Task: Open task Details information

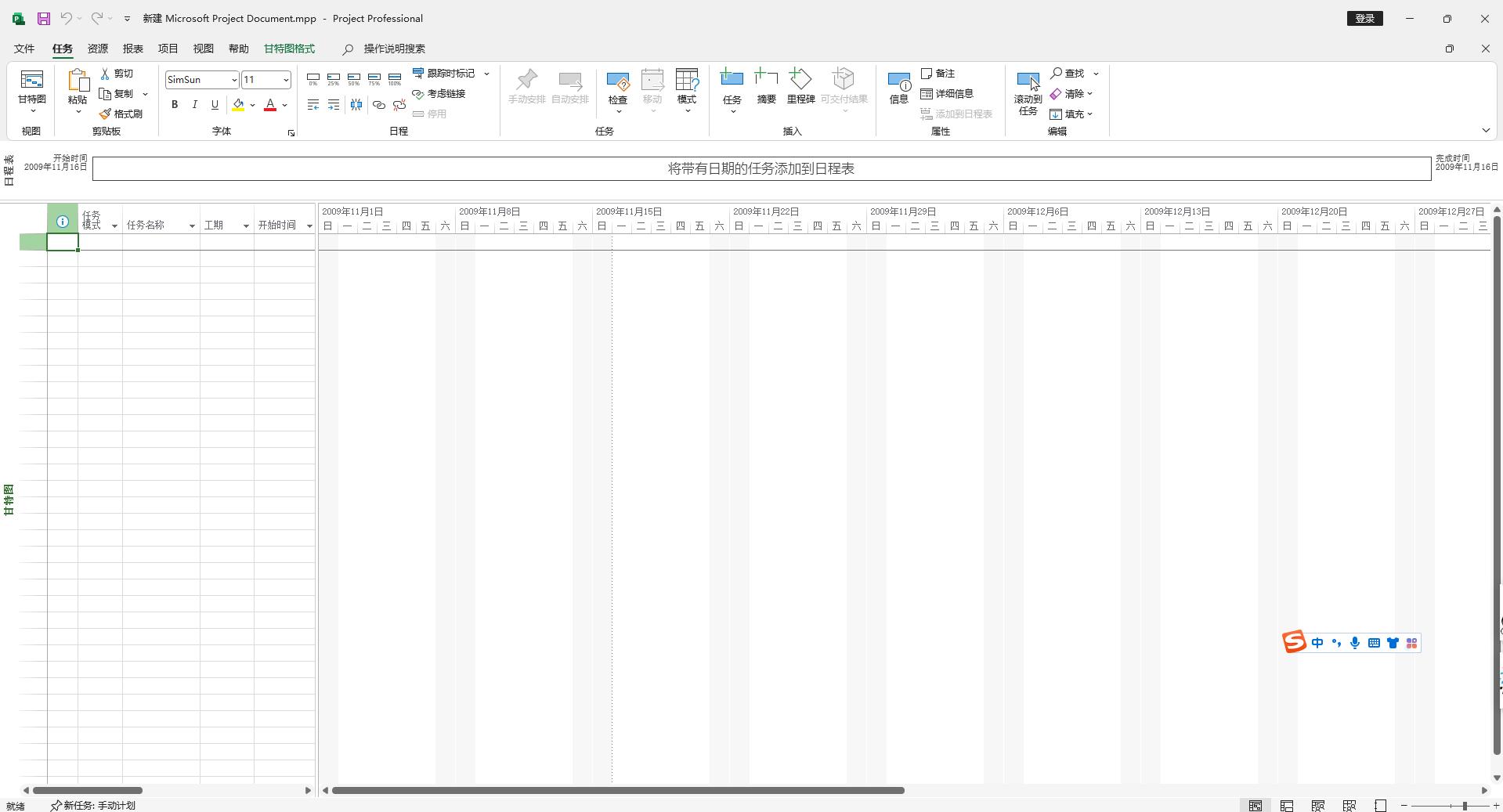Action: coord(948,93)
